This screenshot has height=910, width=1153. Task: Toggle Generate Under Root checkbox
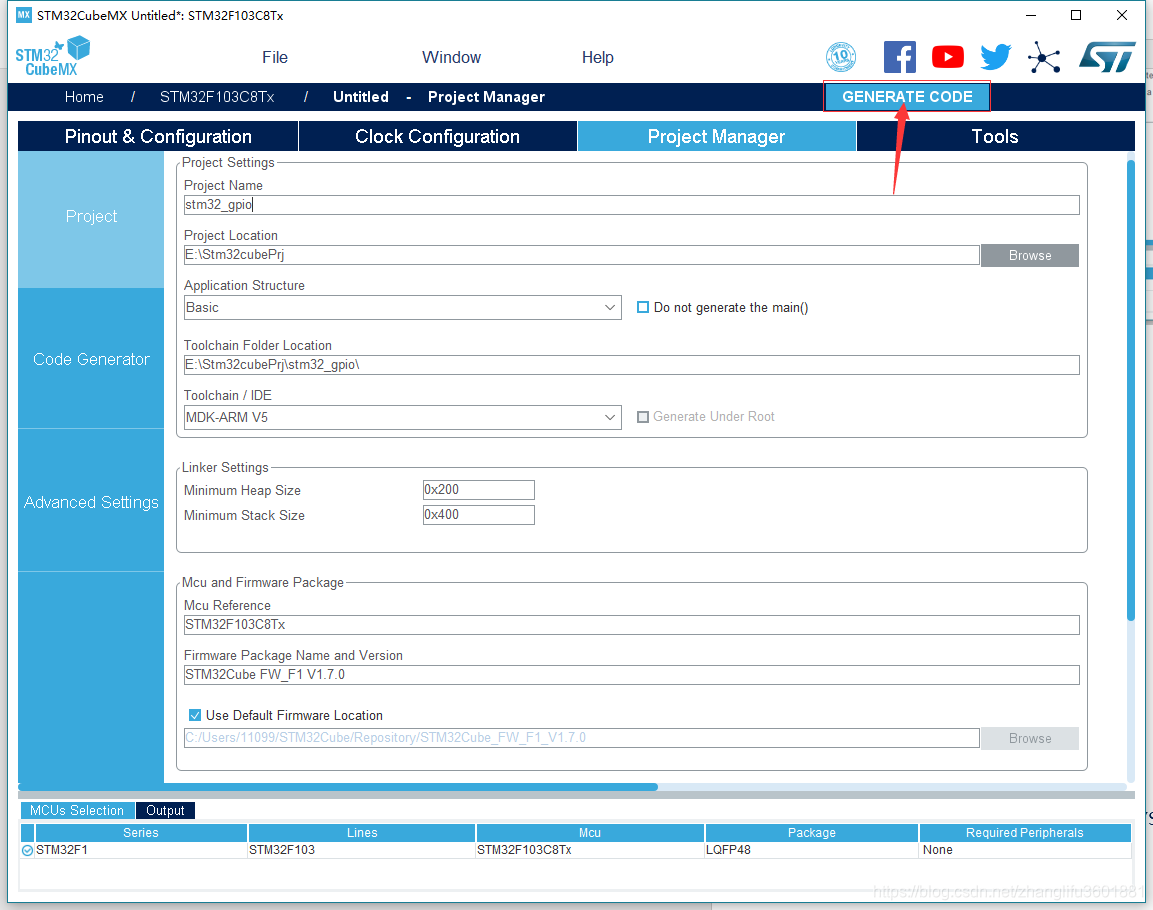click(643, 417)
